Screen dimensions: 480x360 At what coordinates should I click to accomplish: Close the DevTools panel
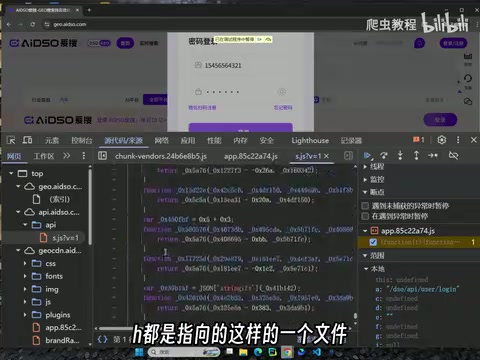pyautogui.click(x=473, y=140)
